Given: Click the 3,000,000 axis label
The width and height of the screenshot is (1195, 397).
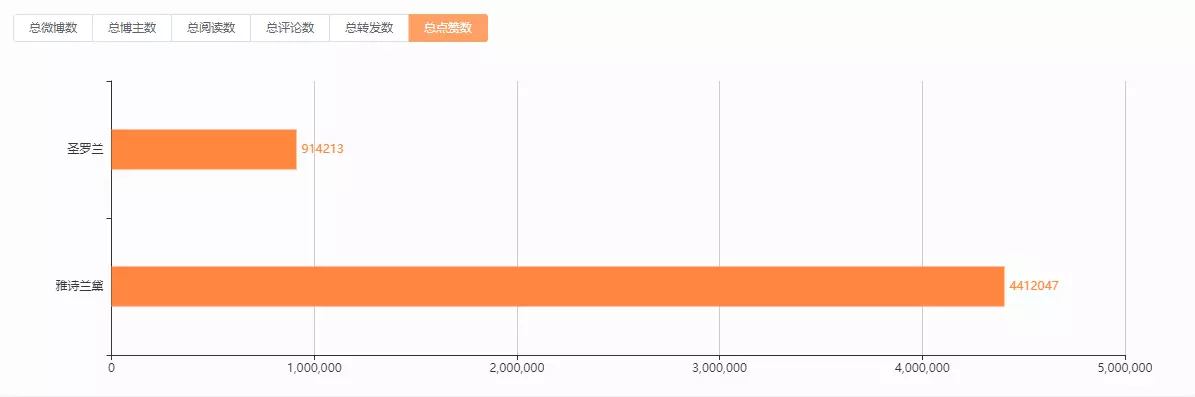Looking at the screenshot, I should [719, 368].
